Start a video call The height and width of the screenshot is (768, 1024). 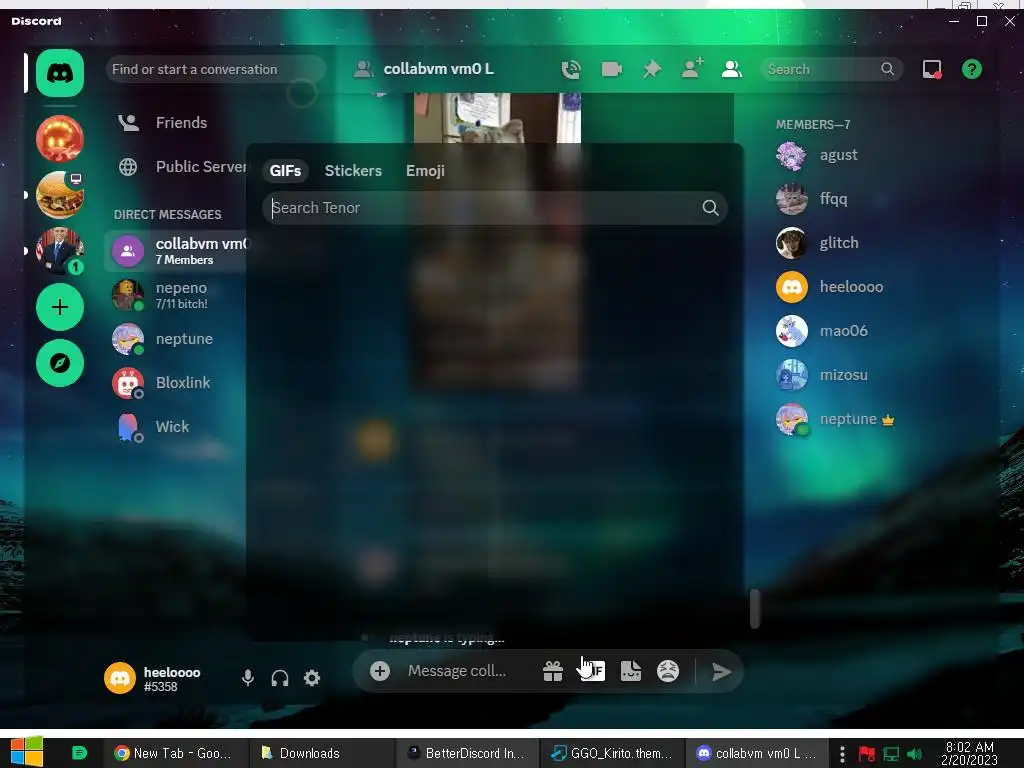(611, 69)
